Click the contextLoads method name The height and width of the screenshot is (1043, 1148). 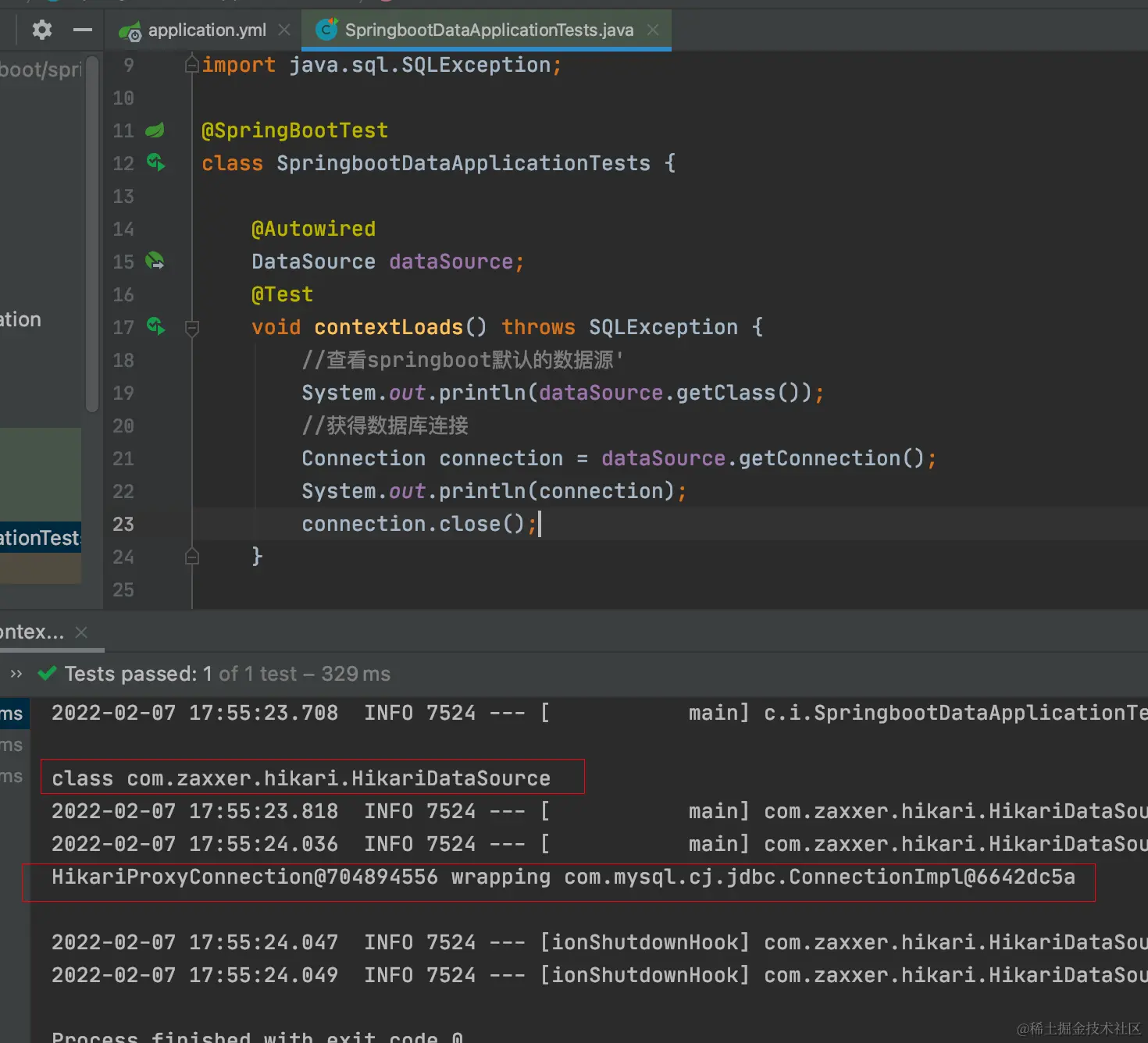click(x=388, y=327)
